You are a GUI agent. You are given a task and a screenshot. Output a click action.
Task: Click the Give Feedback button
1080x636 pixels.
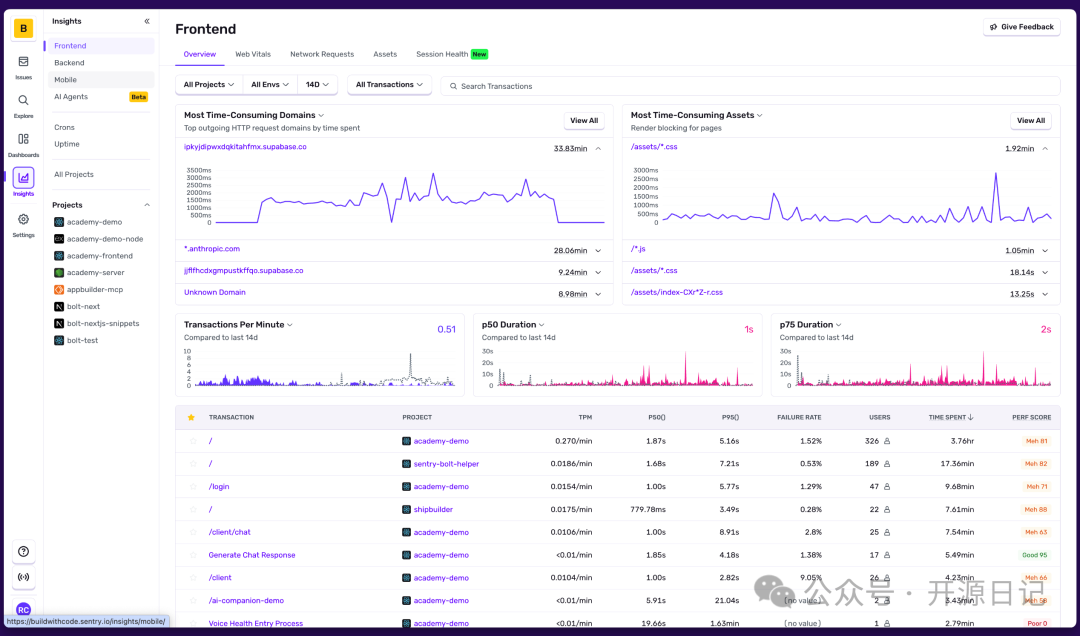[x=1021, y=27]
